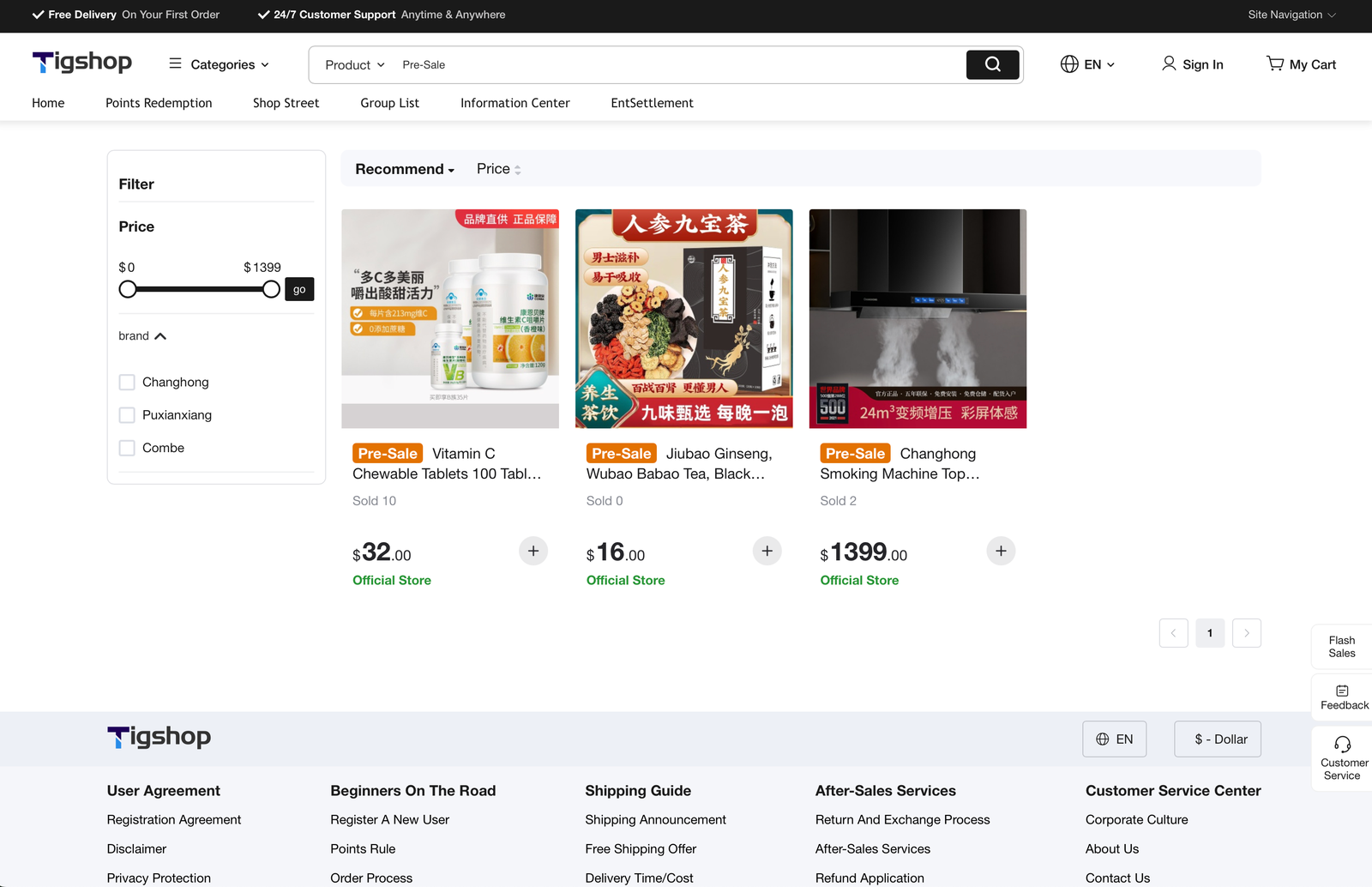1372x887 pixels.
Task: Go to Points Redemption page
Action: point(159,103)
